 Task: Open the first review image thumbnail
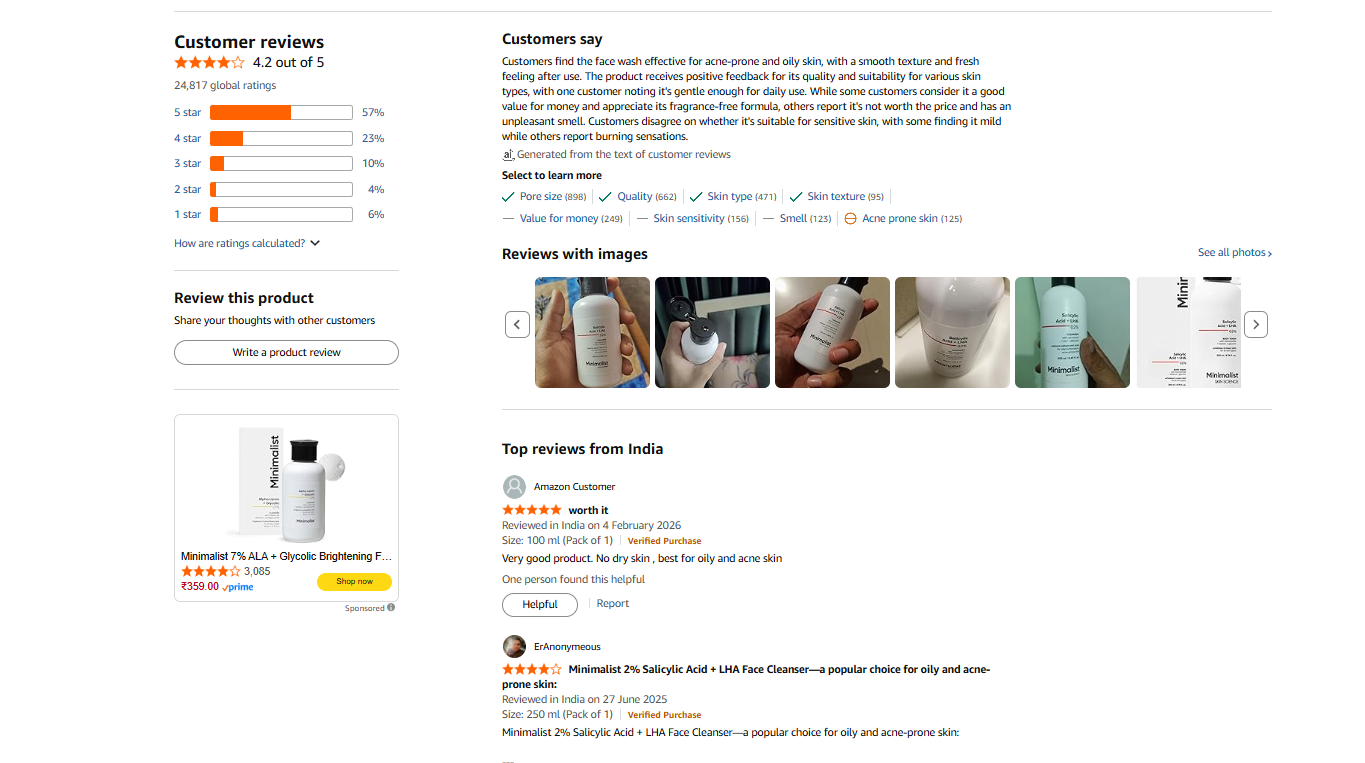click(592, 332)
